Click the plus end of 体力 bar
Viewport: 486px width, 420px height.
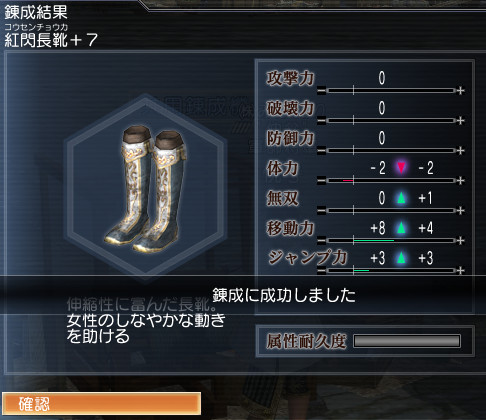tap(460, 180)
